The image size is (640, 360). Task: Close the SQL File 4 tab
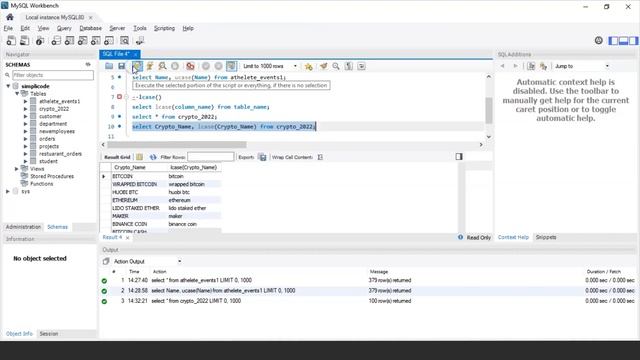point(136,54)
